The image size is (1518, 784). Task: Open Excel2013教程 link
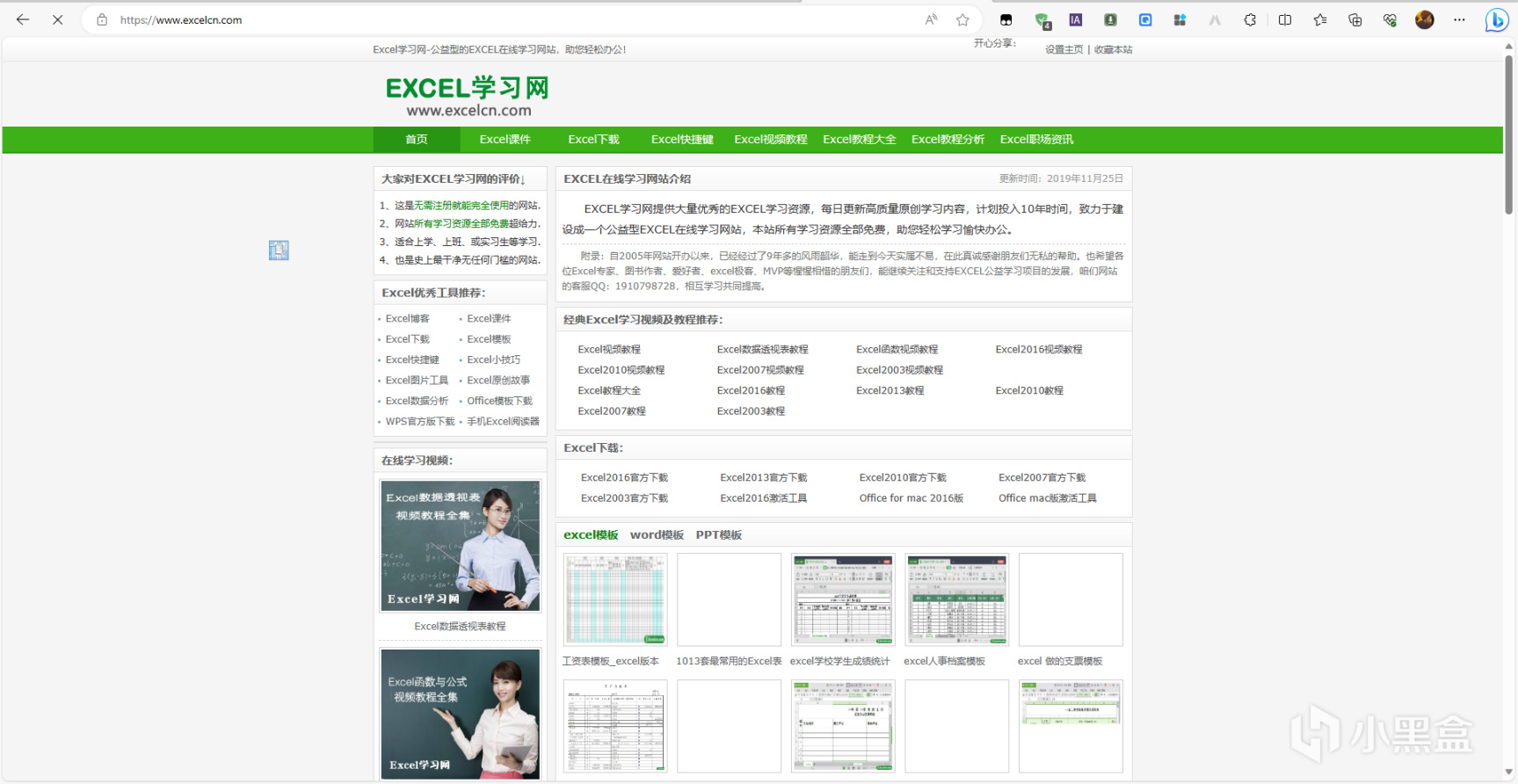point(890,390)
